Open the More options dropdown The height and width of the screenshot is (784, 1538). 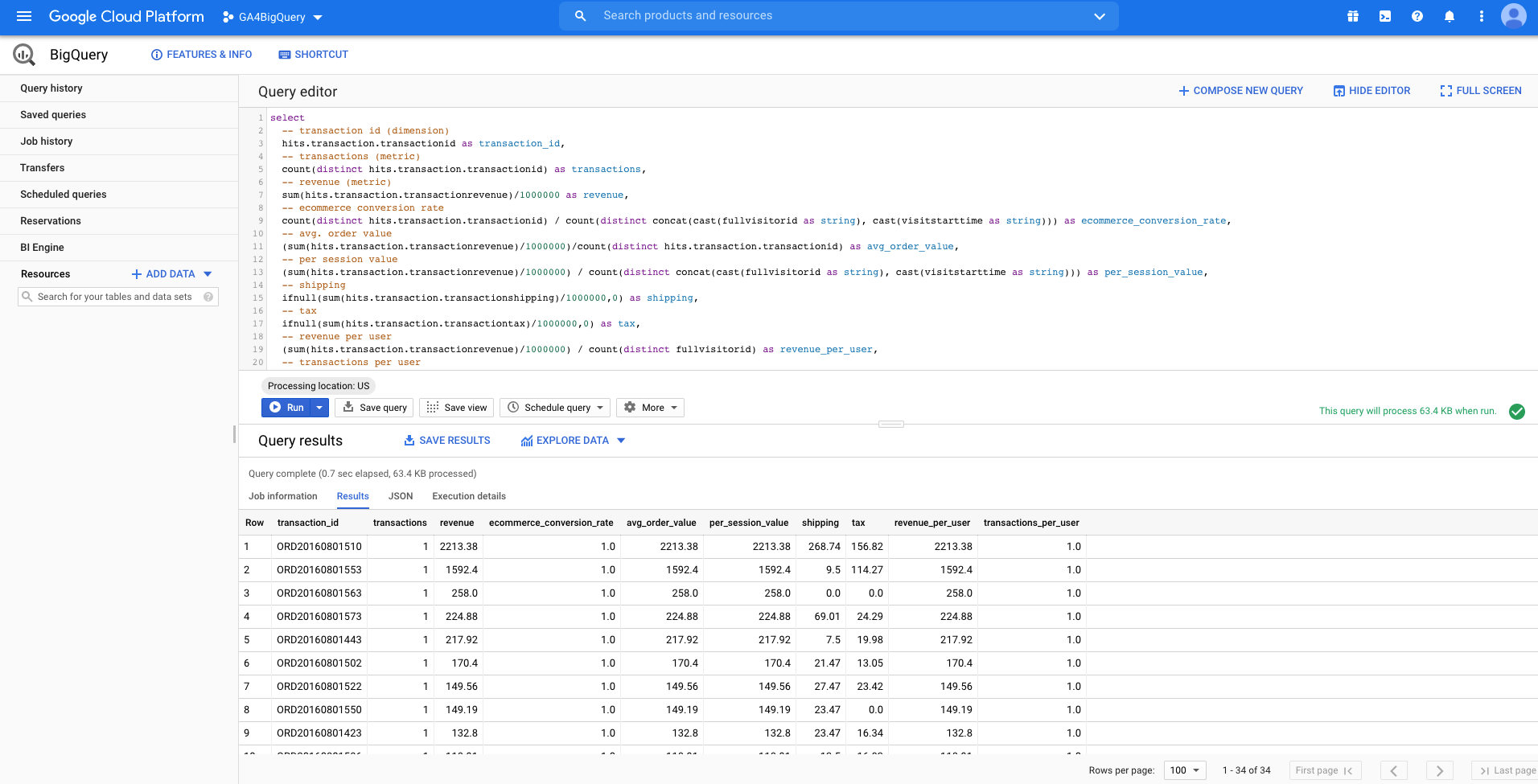click(x=650, y=408)
